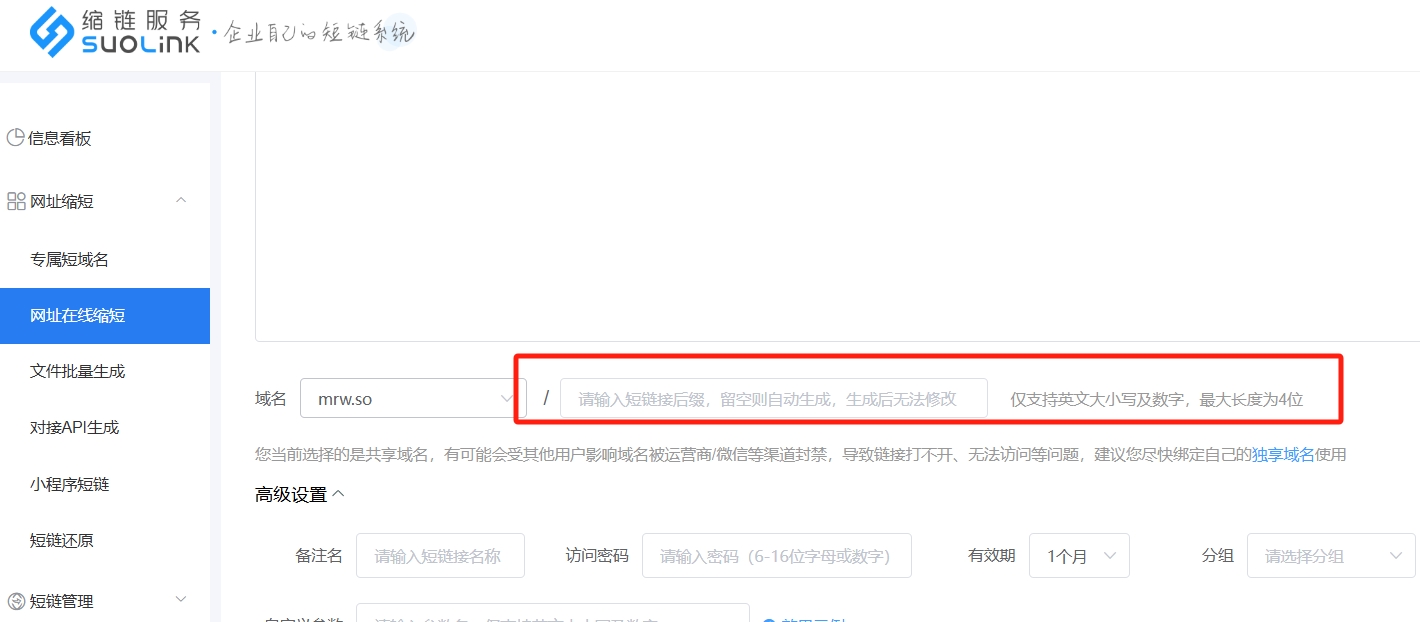
Task: Click the 网址缩短 grid icon
Action: pos(16,201)
